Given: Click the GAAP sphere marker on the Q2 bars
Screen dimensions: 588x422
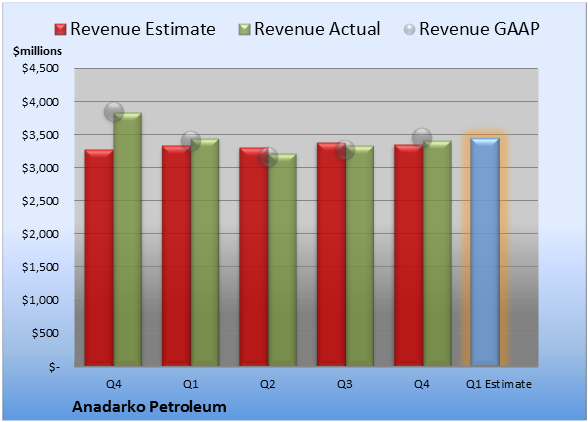Looking at the screenshot, I should [x=268, y=157].
